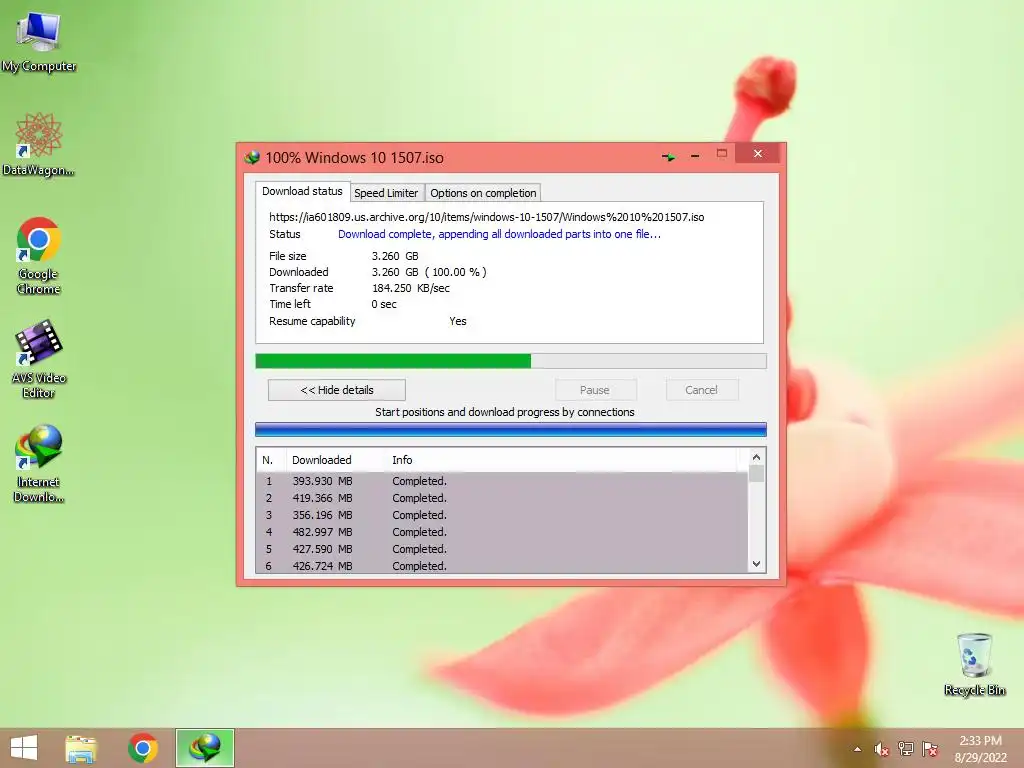Click the blue connections progress bar
The height and width of the screenshot is (768, 1024).
coord(511,429)
